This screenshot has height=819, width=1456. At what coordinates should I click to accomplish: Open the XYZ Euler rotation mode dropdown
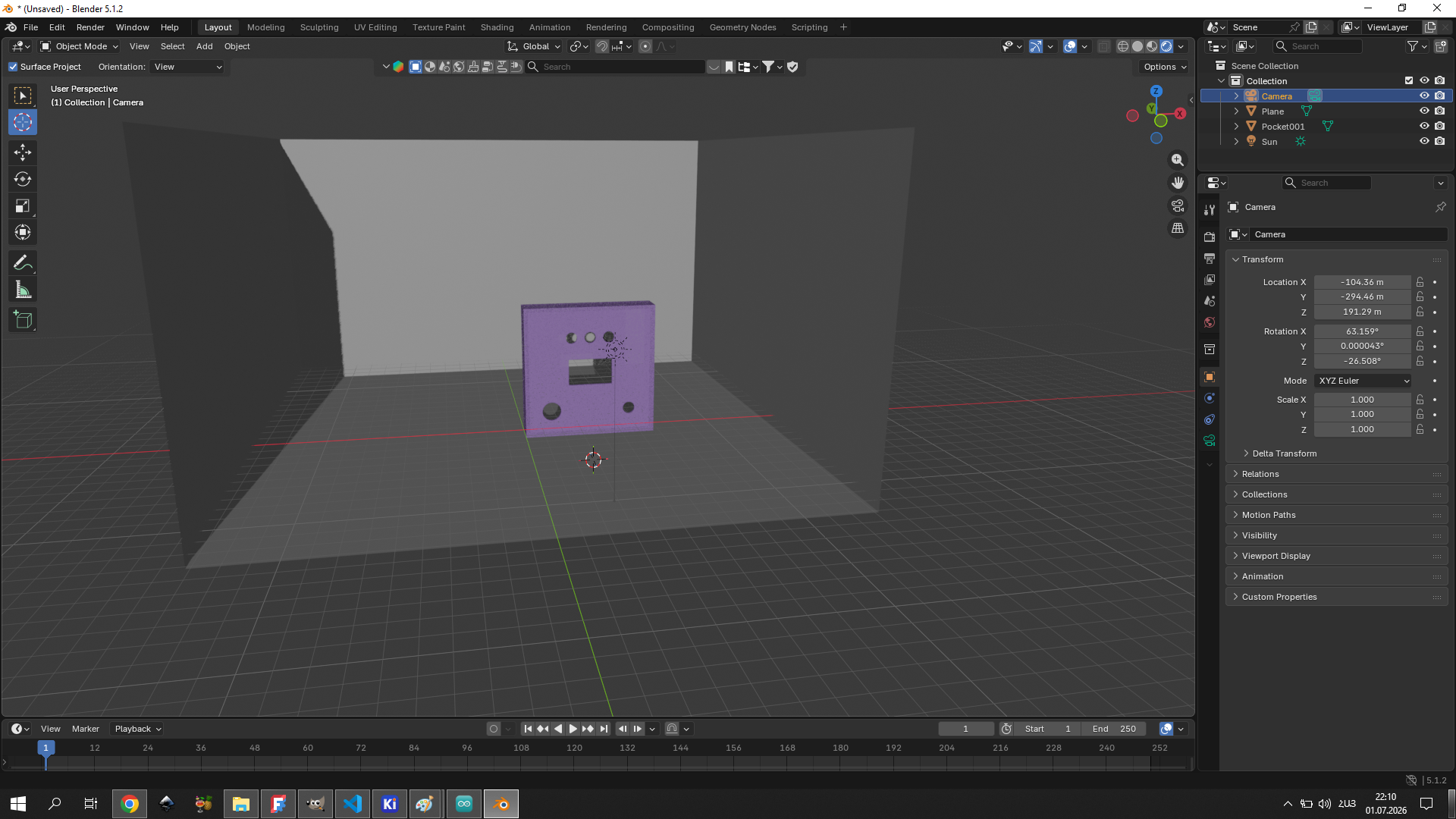tap(1363, 381)
